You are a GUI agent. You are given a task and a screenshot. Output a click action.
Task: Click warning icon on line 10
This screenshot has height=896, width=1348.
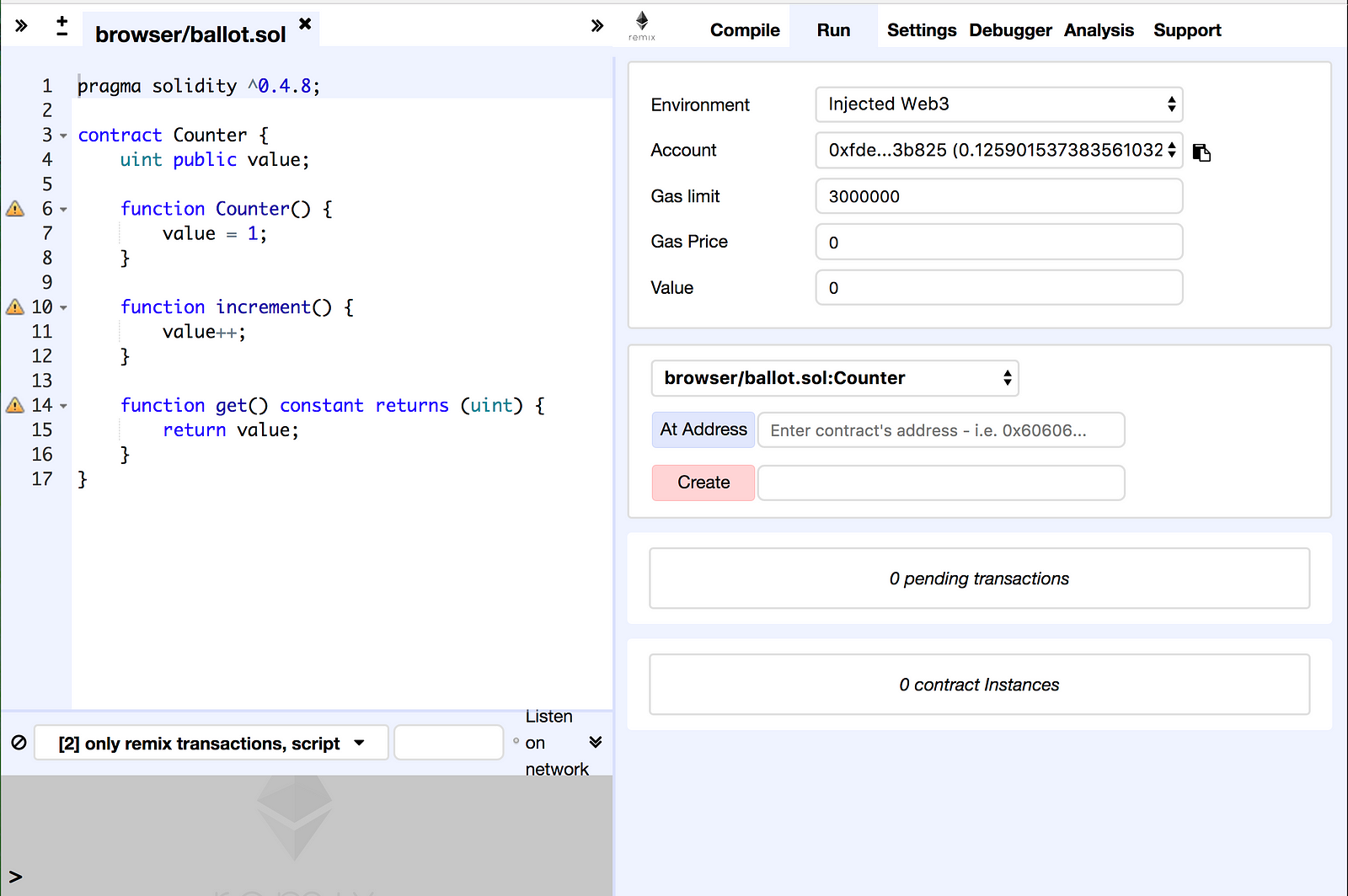[x=15, y=307]
